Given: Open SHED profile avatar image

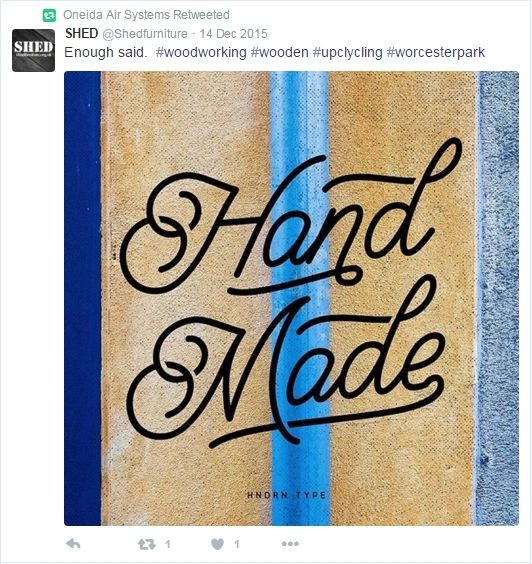Looking at the screenshot, I should click(x=33, y=50).
